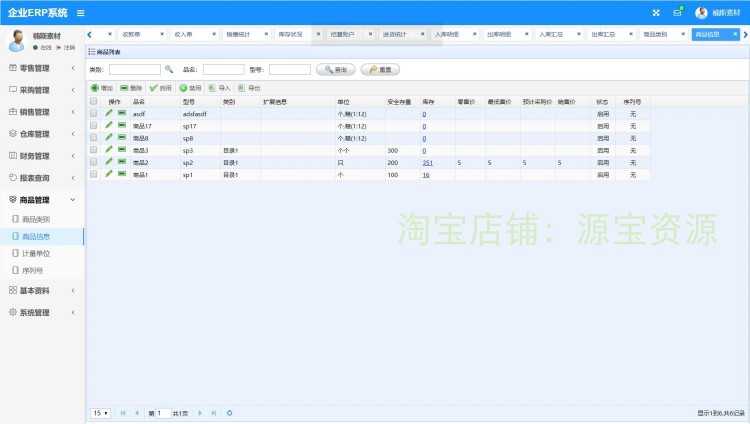Close the active 商品信息 tab
750x424 pixels.
(x=735, y=34)
